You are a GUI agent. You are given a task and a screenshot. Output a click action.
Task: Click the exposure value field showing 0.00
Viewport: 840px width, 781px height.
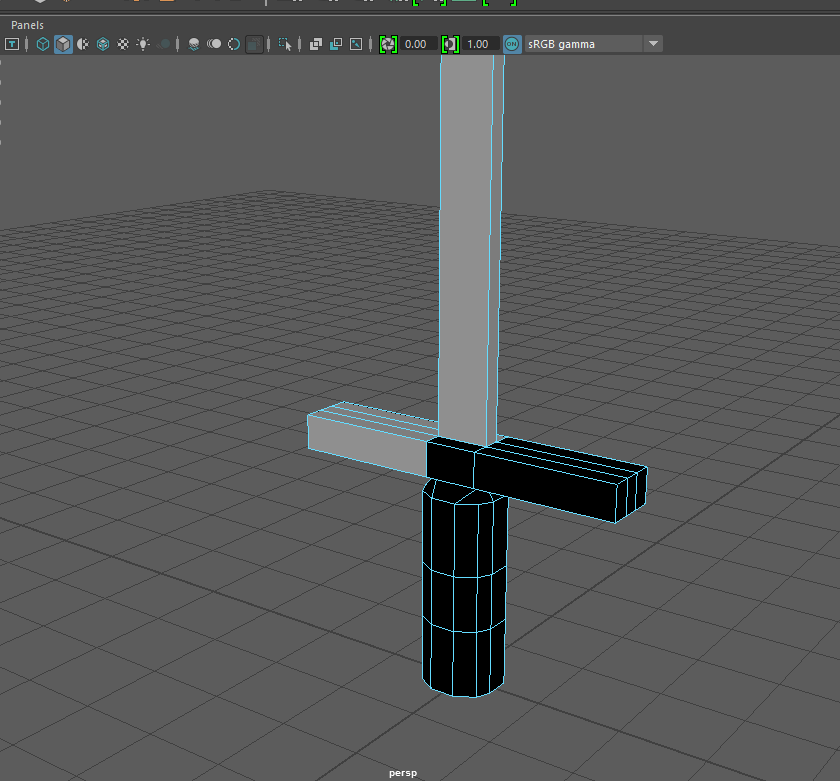pos(416,44)
